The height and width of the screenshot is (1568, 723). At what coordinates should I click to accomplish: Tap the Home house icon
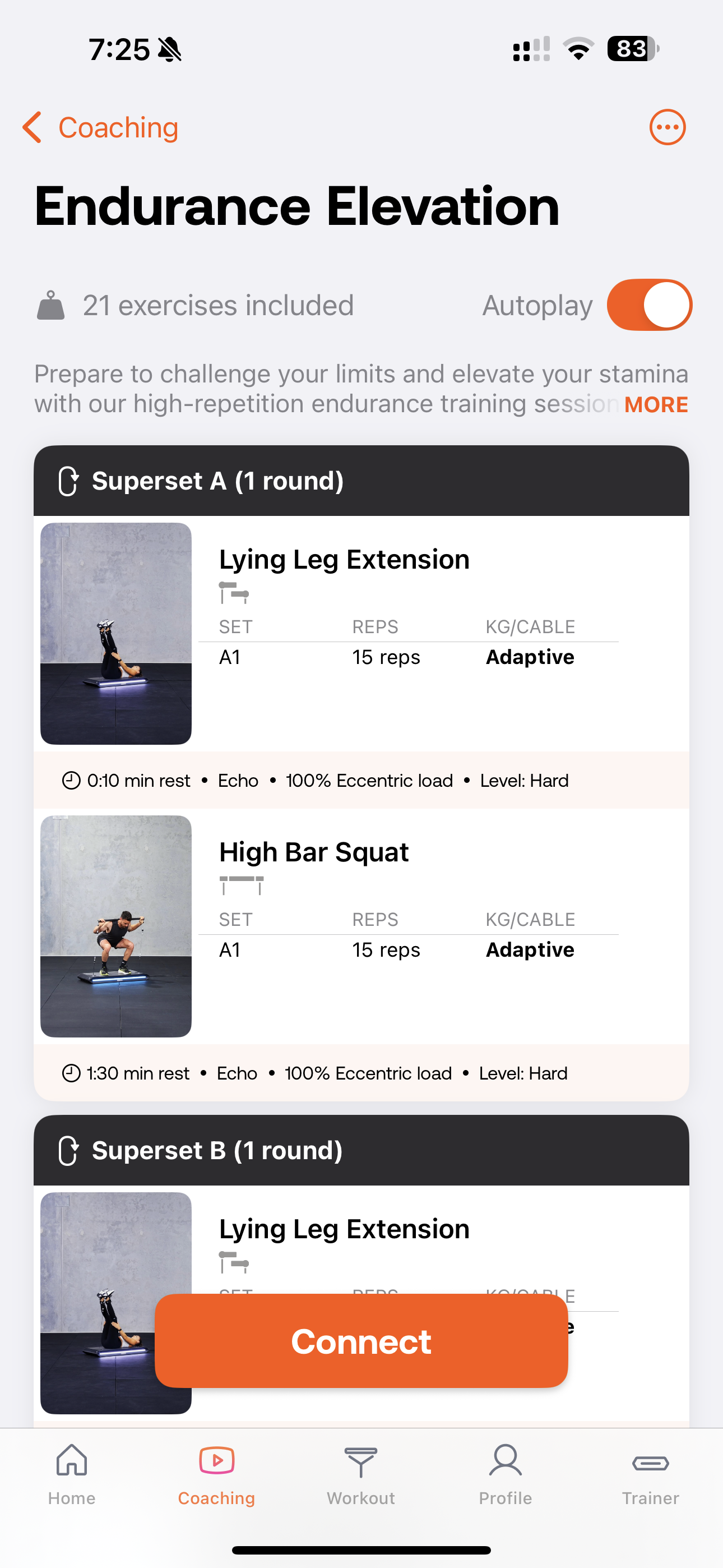pyautogui.click(x=72, y=1460)
